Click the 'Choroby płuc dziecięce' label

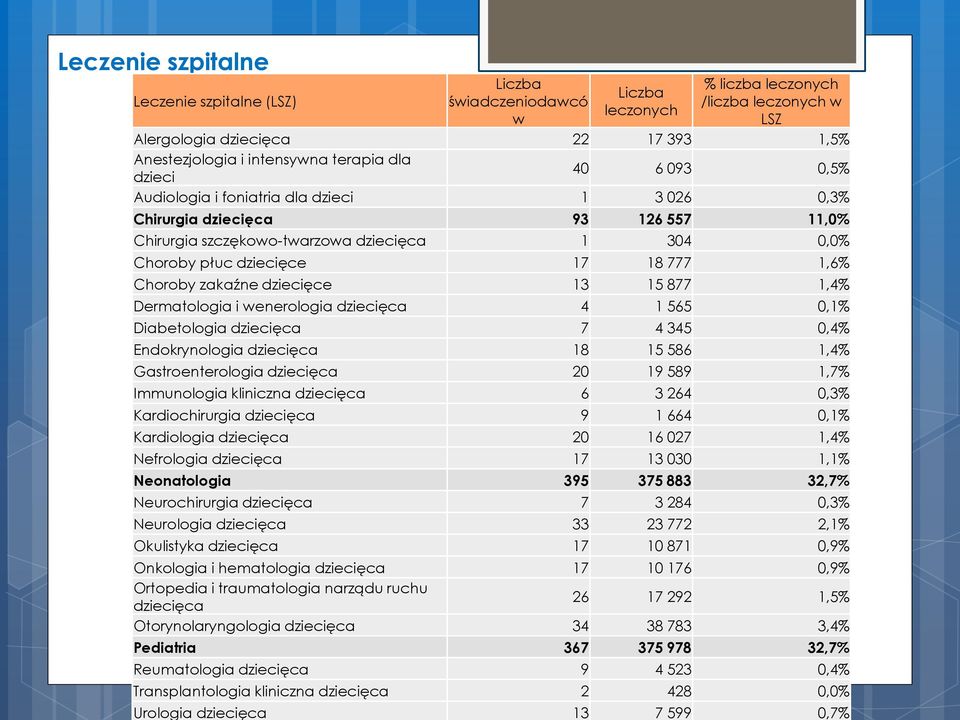220,263
